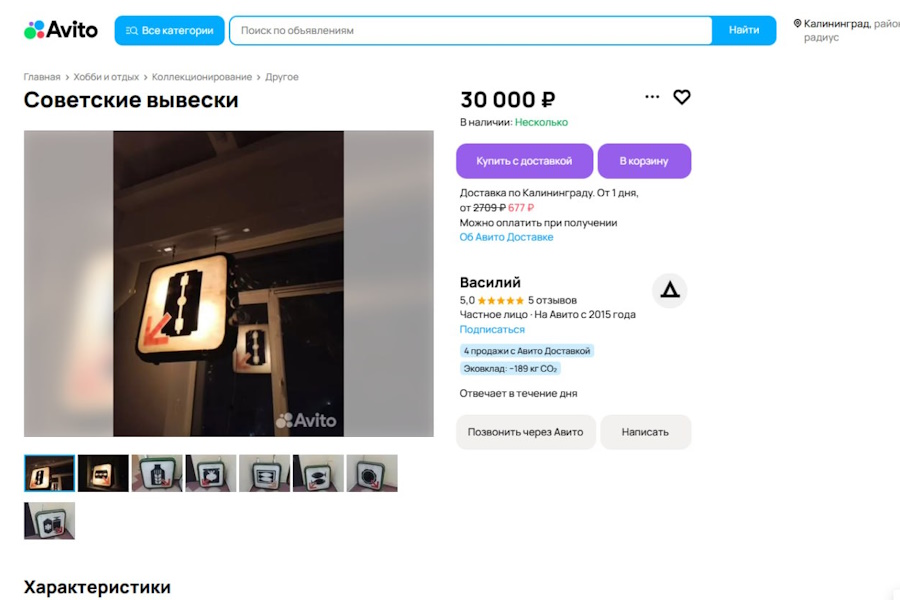Click the Avito logo
This screenshot has height=600, width=900.
click(61, 30)
